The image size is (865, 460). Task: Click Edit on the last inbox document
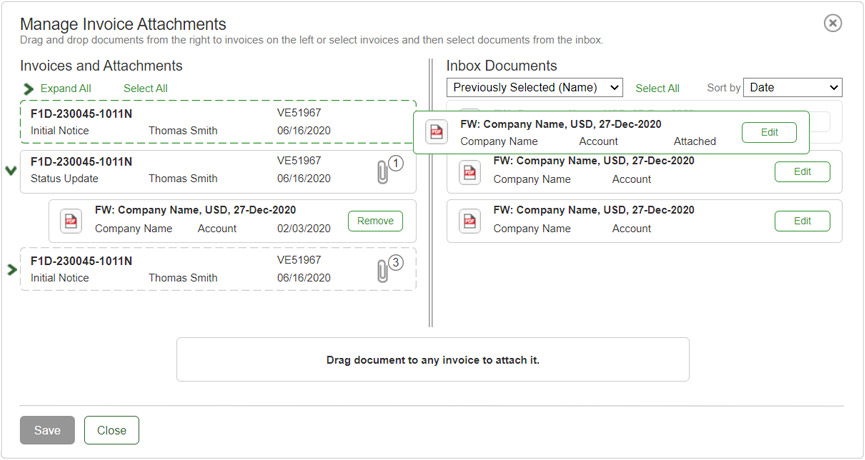802,221
